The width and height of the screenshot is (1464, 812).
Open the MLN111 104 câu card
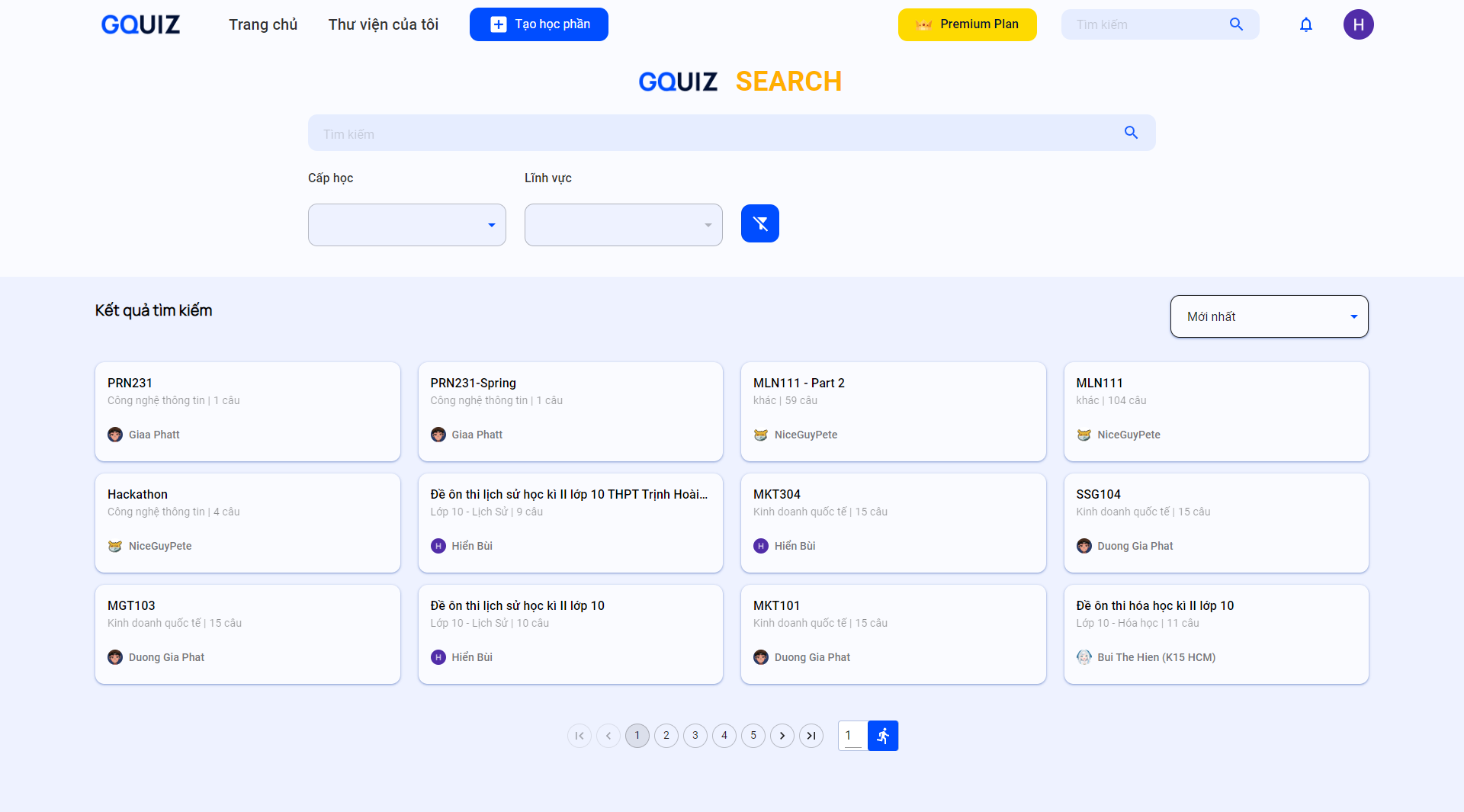(x=1216, y=412)
